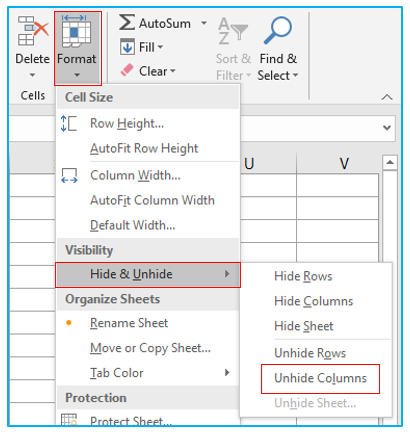Click the Find & Select magnifier icon
Screen dimensions: 410x435
(278, 31)
